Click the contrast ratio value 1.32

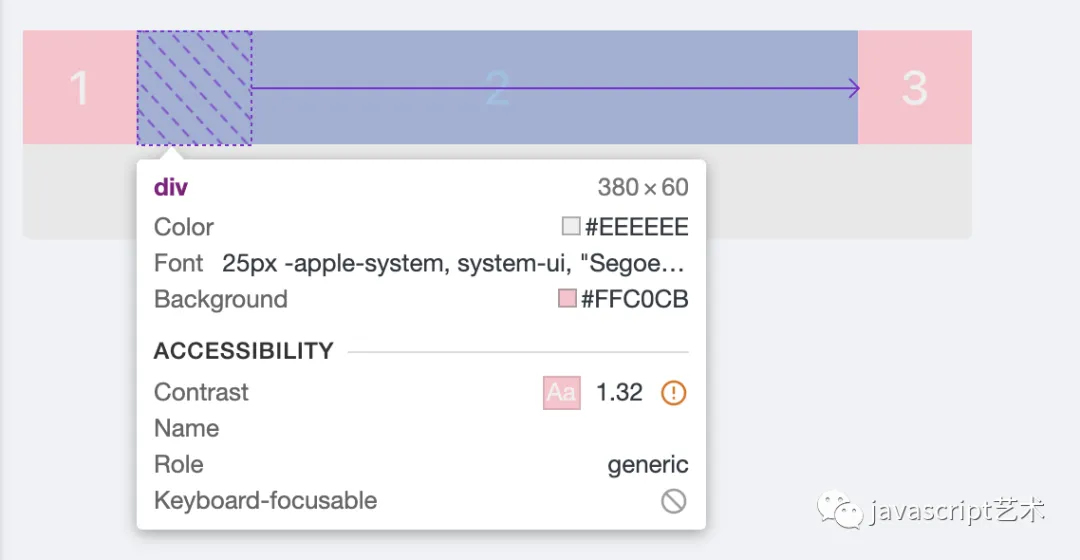coord(619,393)
